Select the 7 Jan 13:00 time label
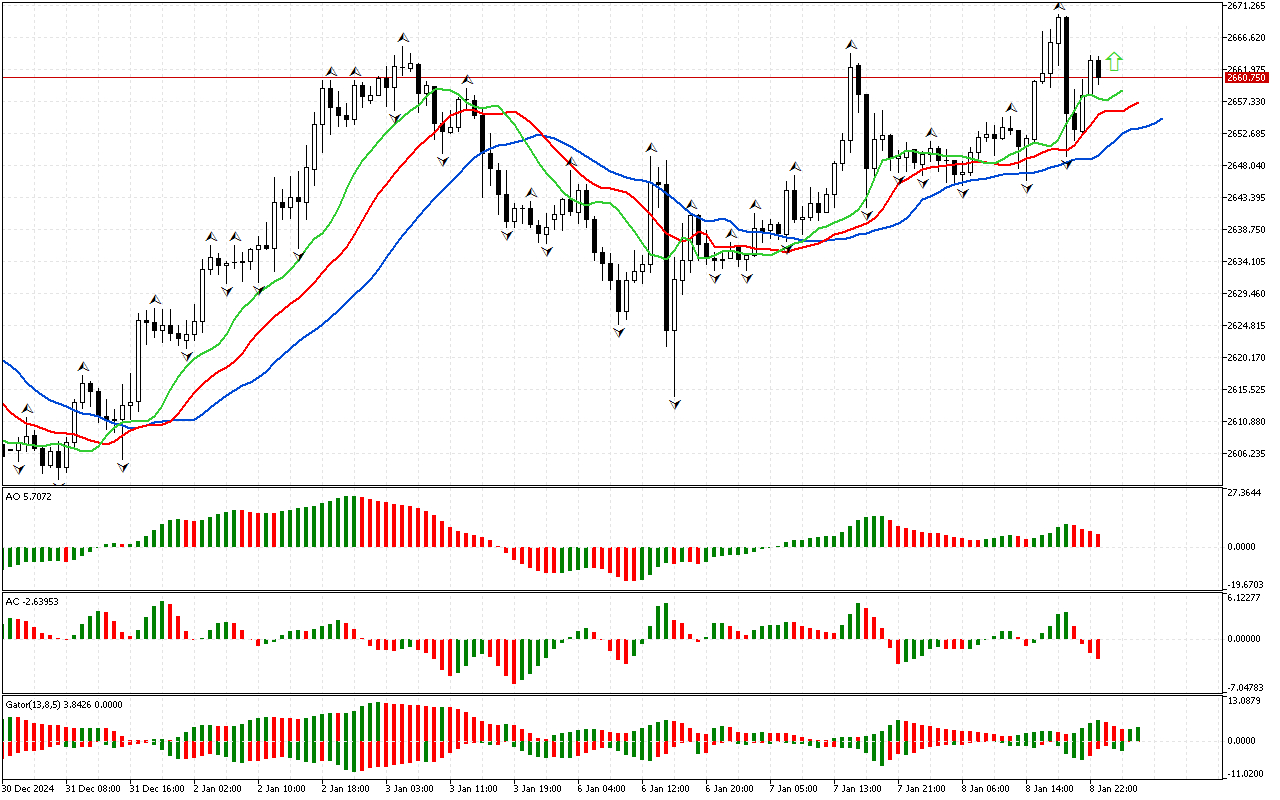This screenshot has height=800, width=1280. (859, 789)
